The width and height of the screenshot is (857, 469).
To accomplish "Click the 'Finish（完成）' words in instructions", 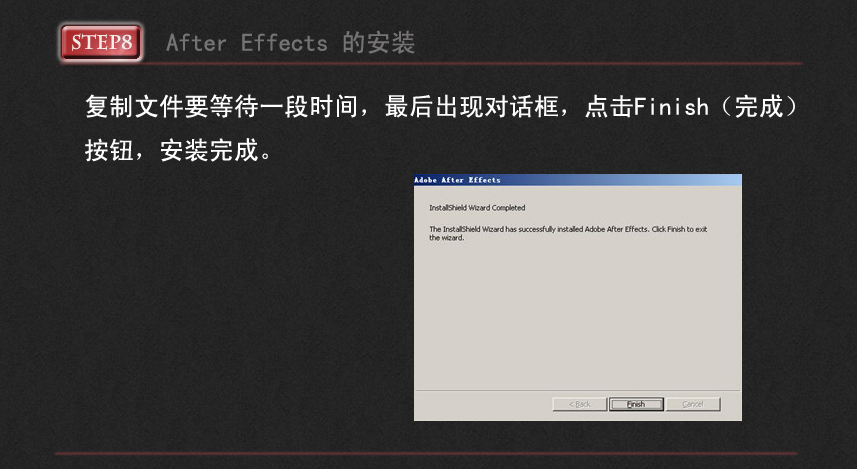I will pyautogui.click(x=716, y=106).
